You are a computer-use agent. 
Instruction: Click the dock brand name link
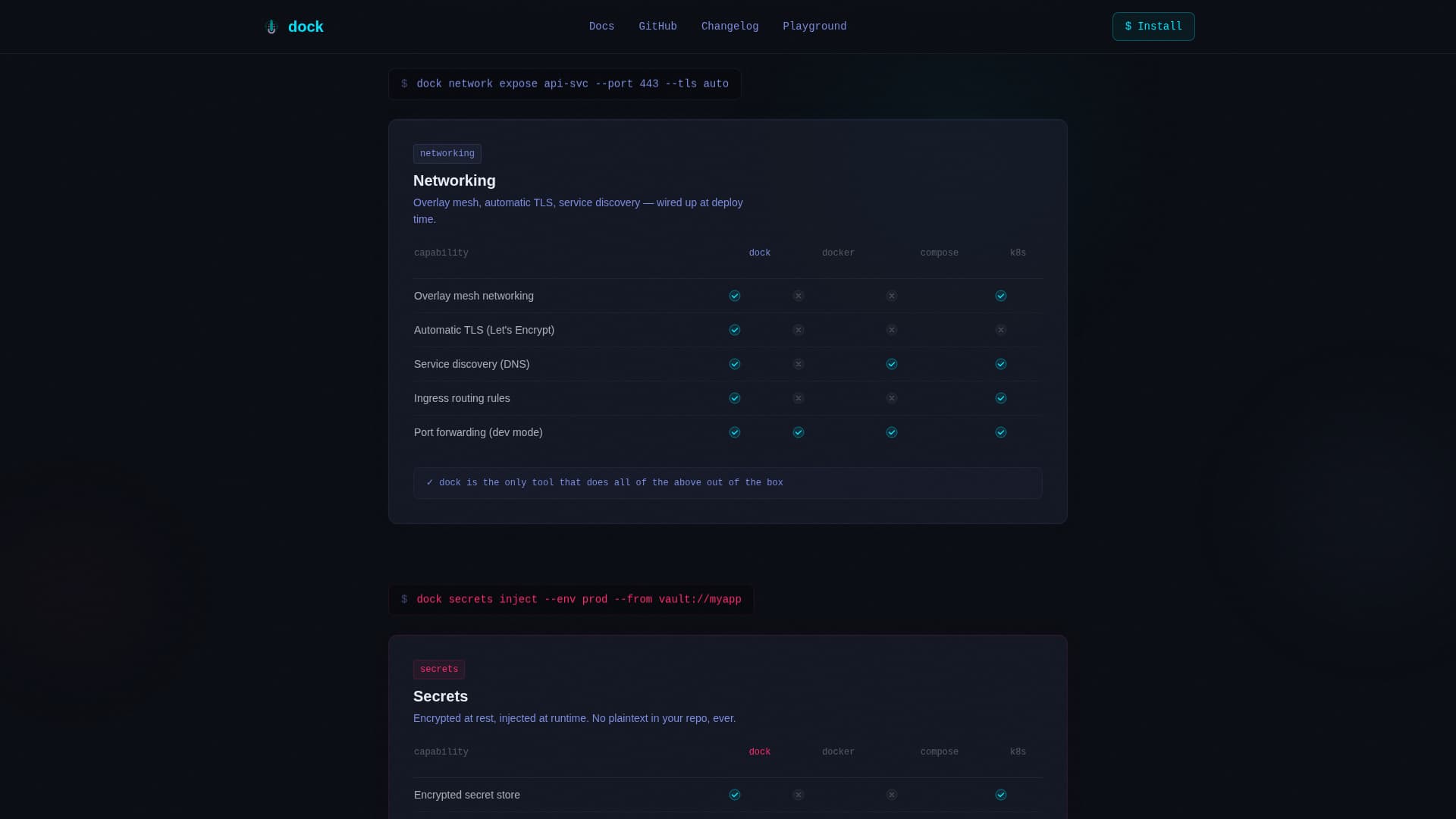tap(306, 27)
